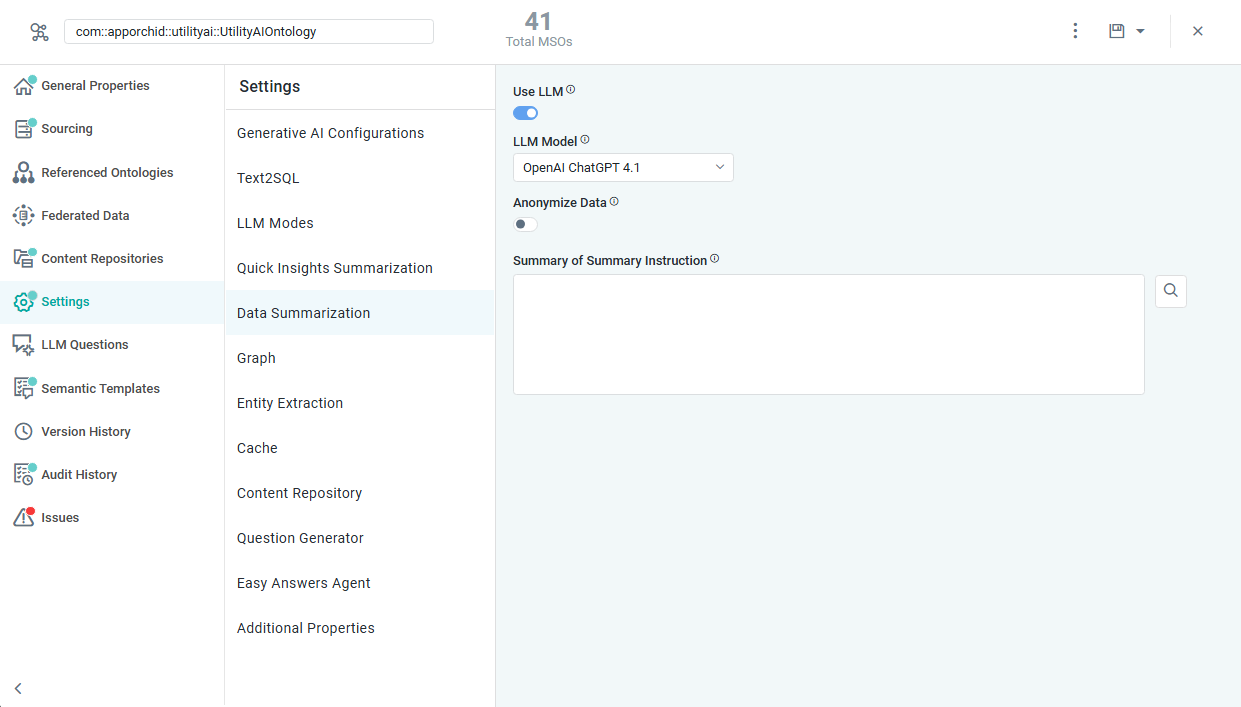Click the Version History clock icon
This screenshot has height=707, width=1241.
[24, 432]
